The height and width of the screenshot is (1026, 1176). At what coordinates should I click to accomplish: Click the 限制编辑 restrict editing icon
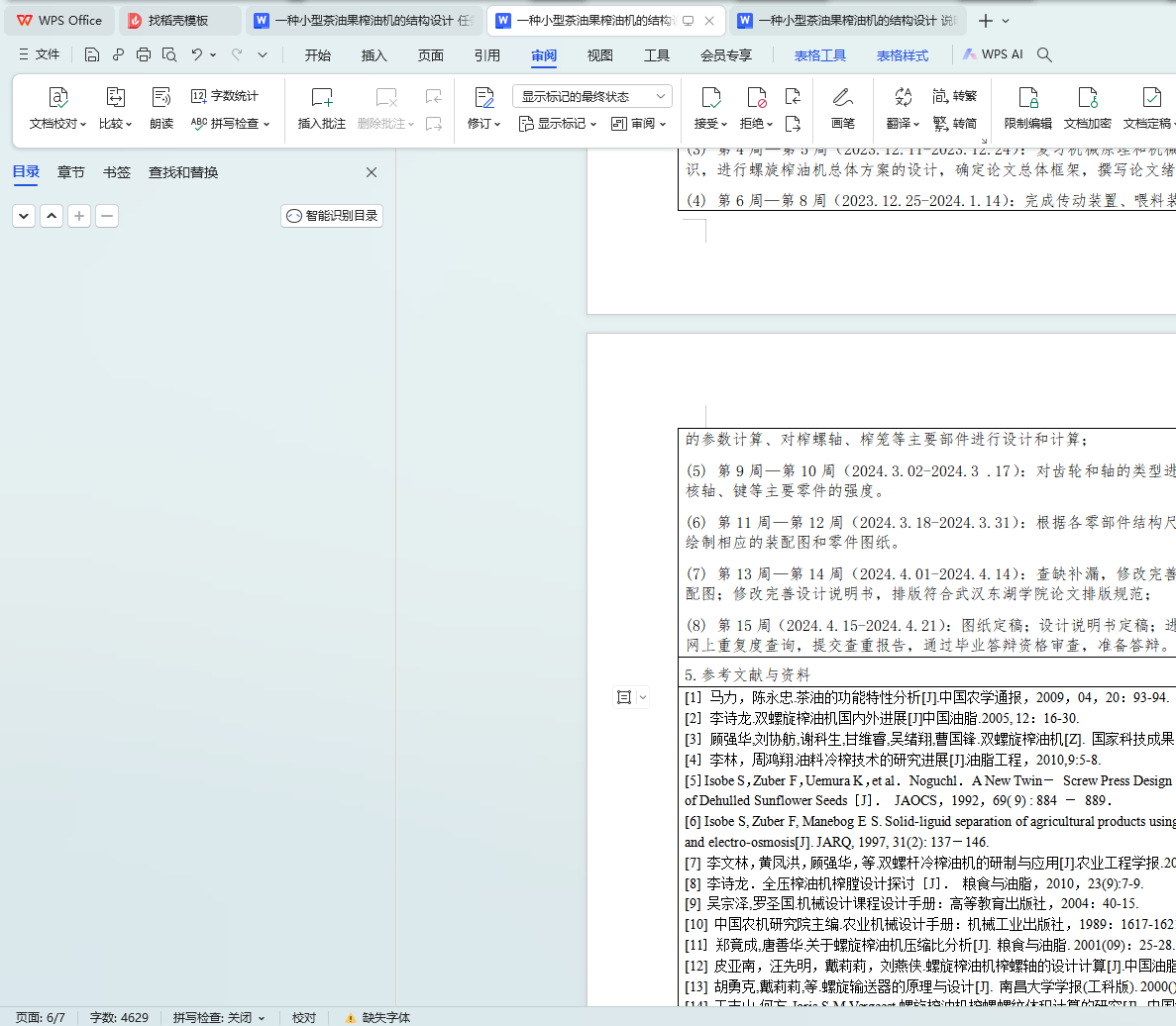1028,97
